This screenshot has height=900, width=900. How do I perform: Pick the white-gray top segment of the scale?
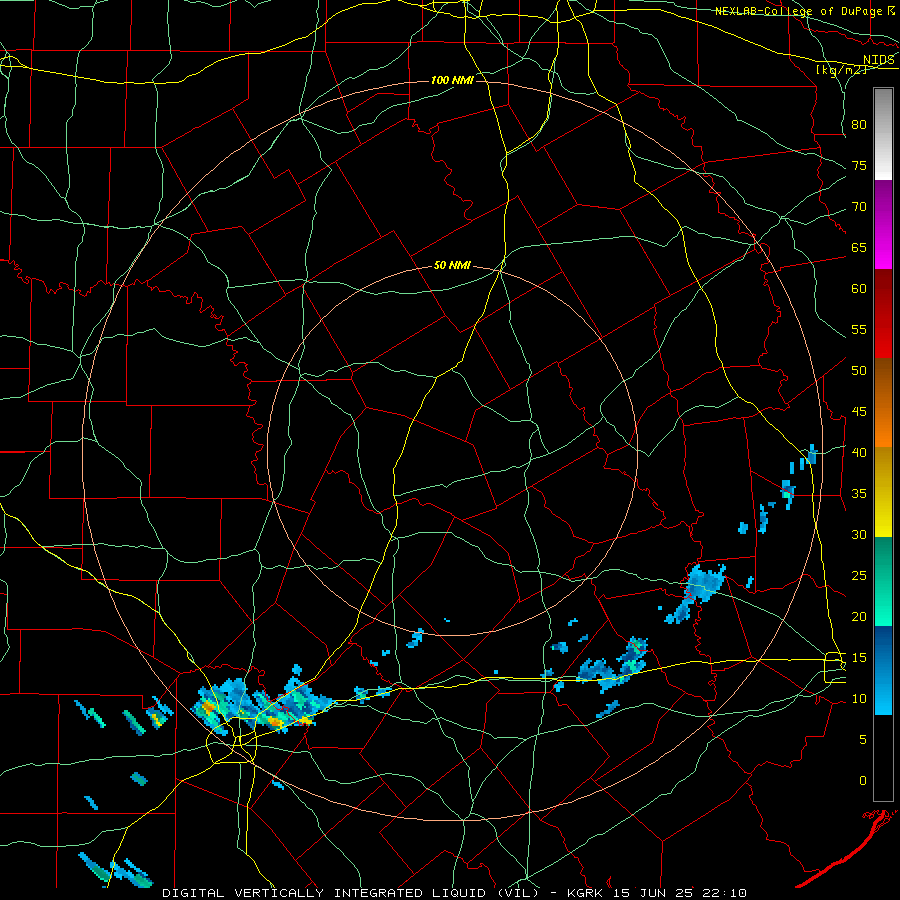[x=883, y=134]
